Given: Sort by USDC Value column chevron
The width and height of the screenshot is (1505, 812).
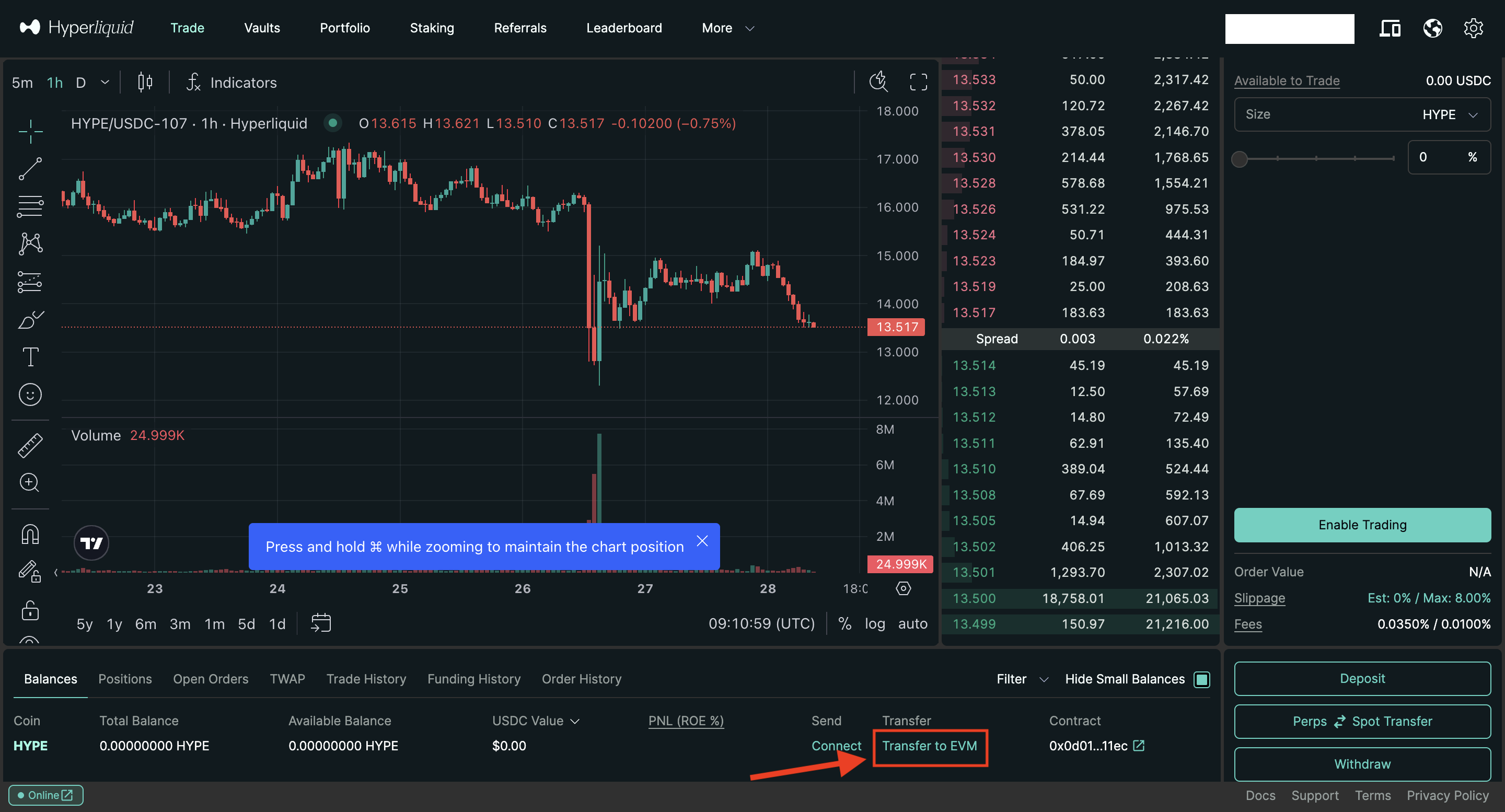Looking at the screenshot, I should point(575,721).
